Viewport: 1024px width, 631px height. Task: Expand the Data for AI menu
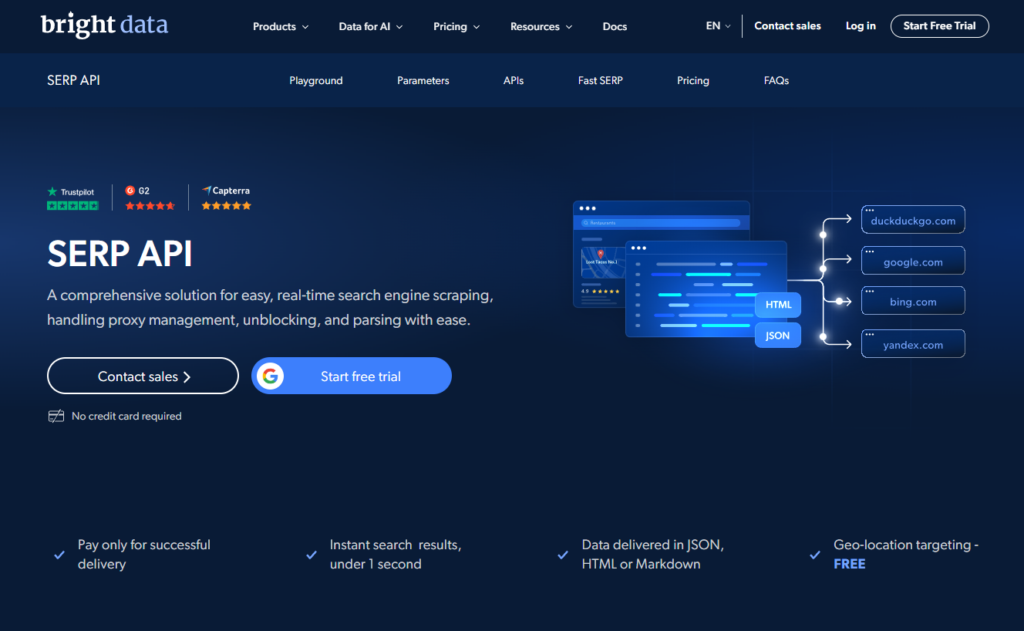[x=370, y=27]
